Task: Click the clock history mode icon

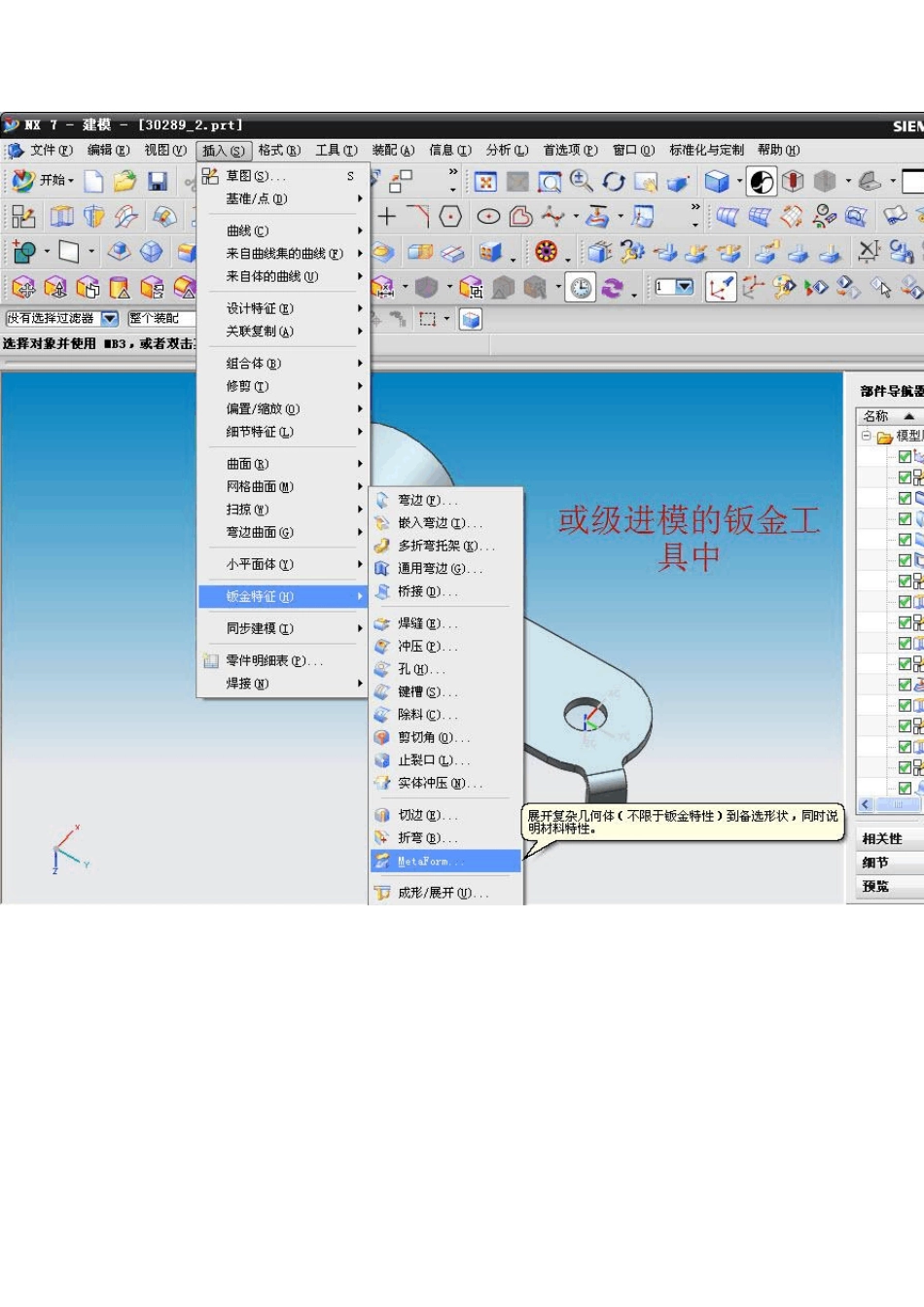Action: click(x=582, y=288)
